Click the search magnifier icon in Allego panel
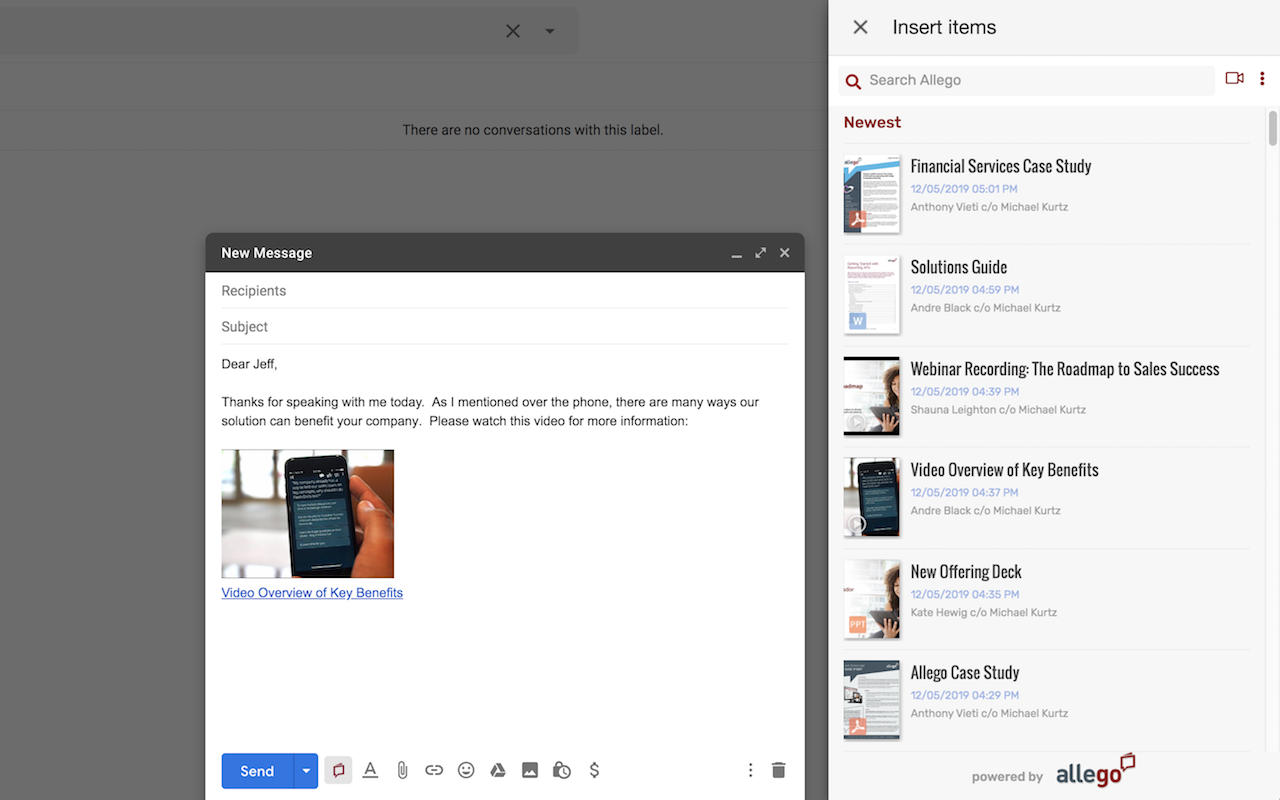 tap(853, 81)
